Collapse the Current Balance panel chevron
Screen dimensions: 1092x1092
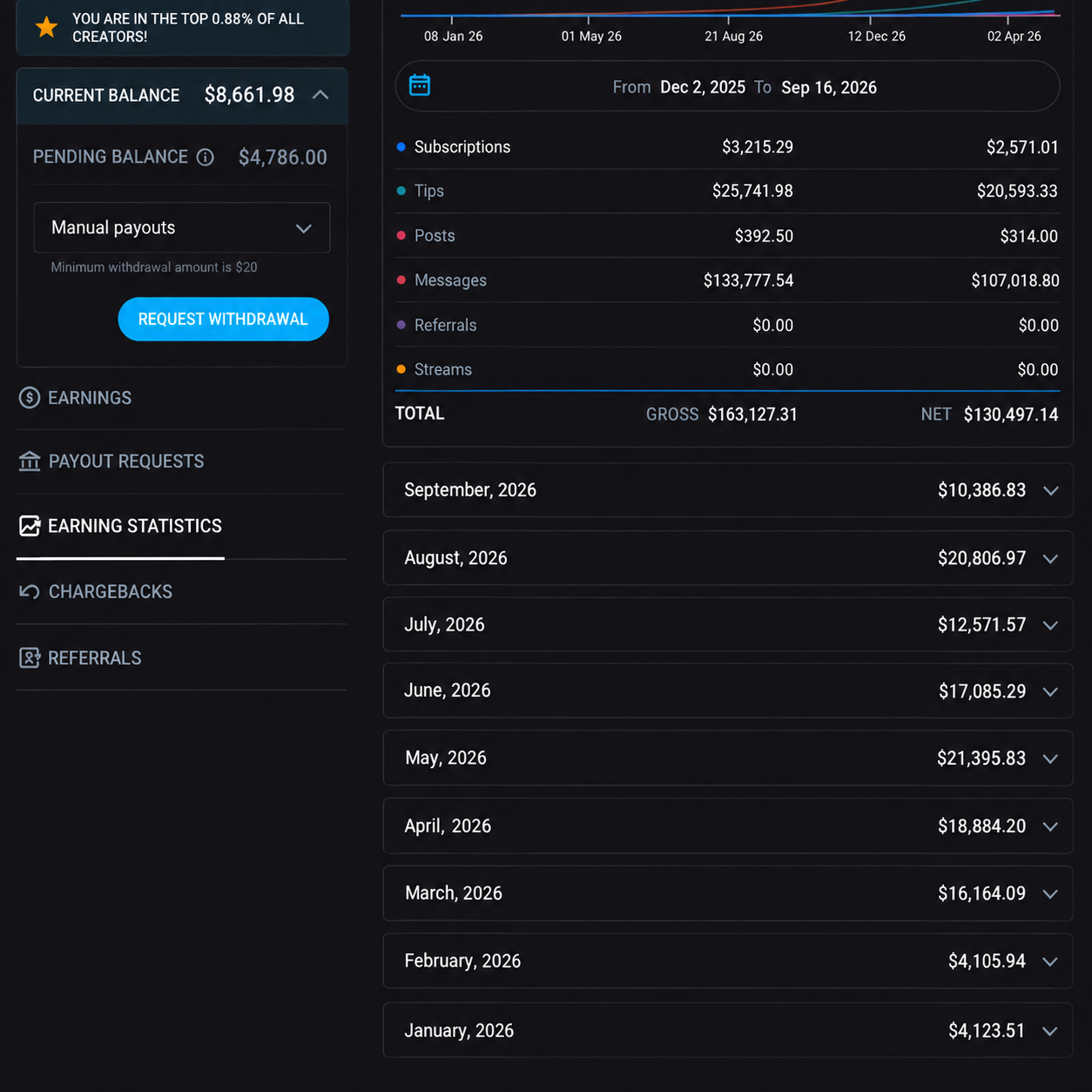(x=320, y=95)
